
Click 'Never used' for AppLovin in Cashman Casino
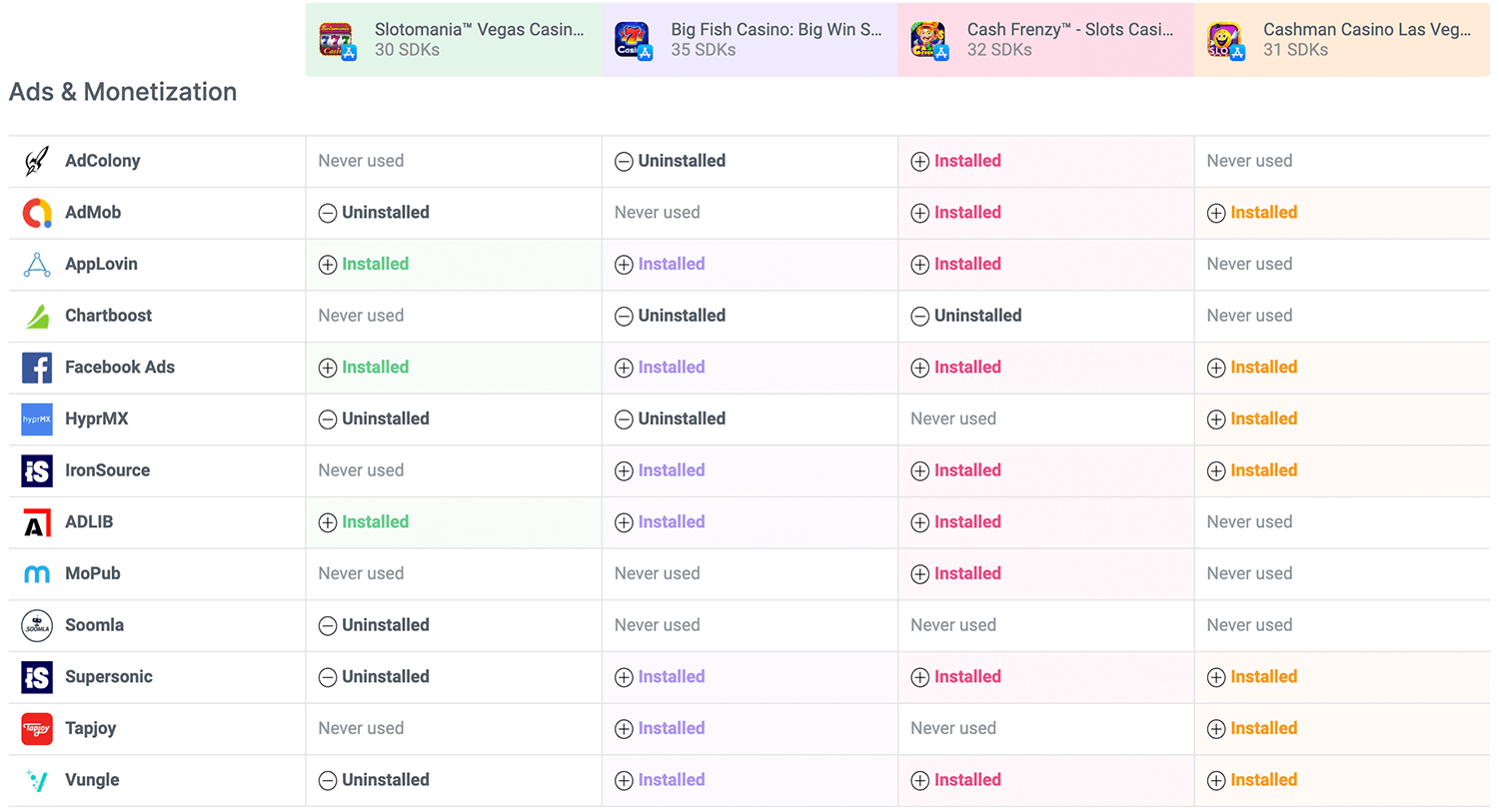(1249, 264)
